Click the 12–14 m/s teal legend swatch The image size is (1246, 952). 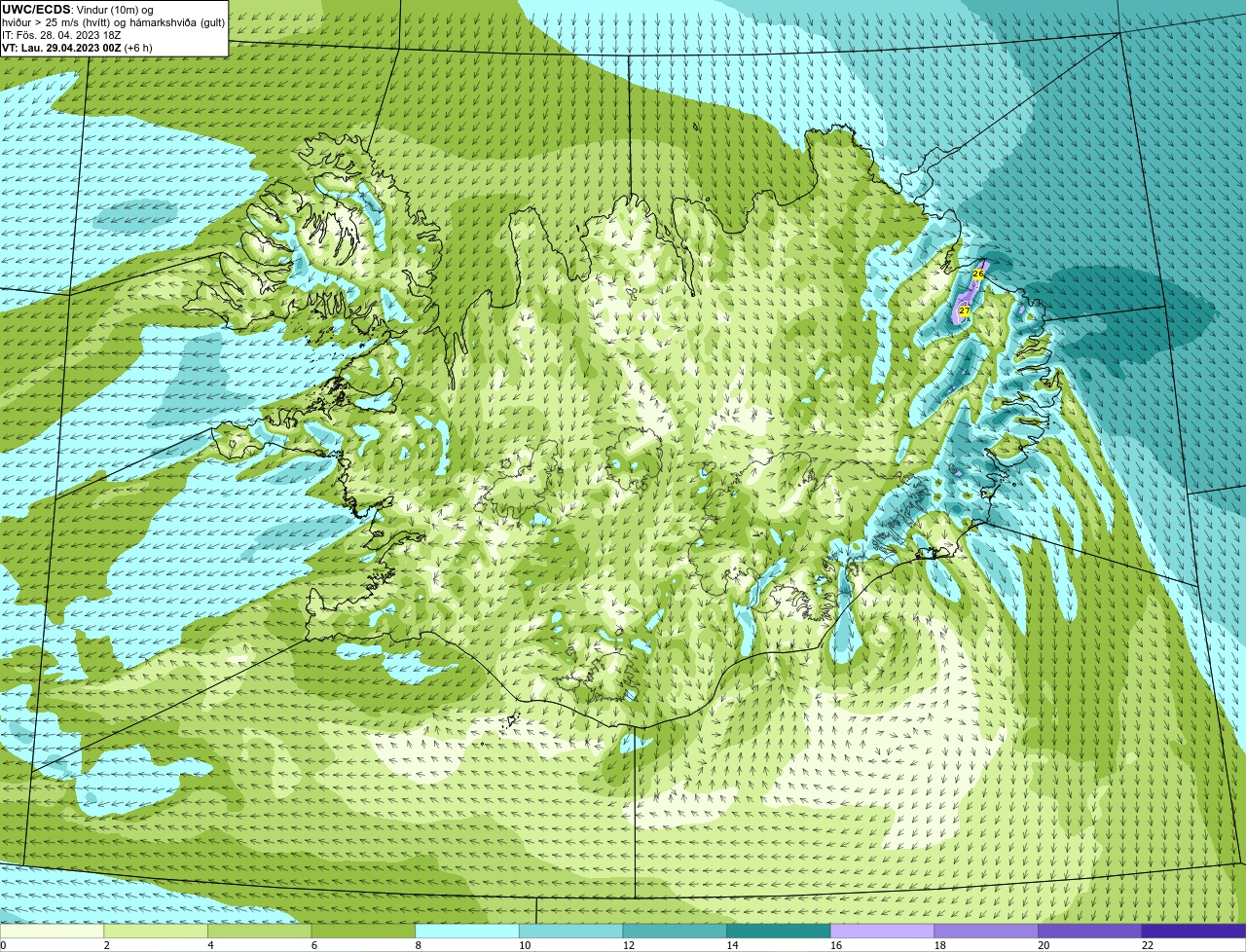(x=675, y=931)
